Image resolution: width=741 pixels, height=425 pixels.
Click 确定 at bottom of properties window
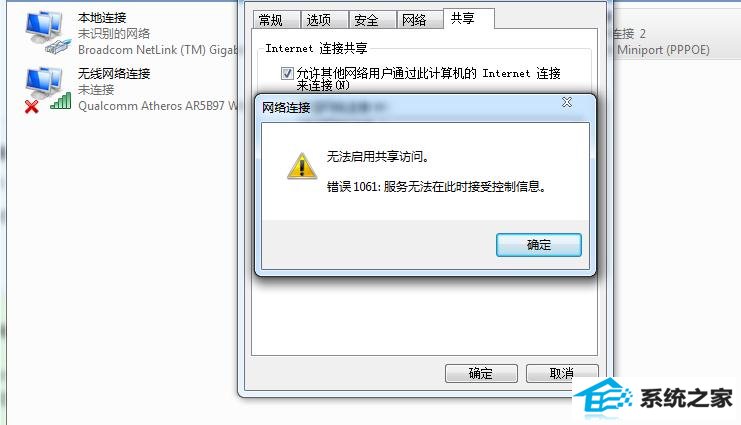pyautogui.click(x=481, y=373)
